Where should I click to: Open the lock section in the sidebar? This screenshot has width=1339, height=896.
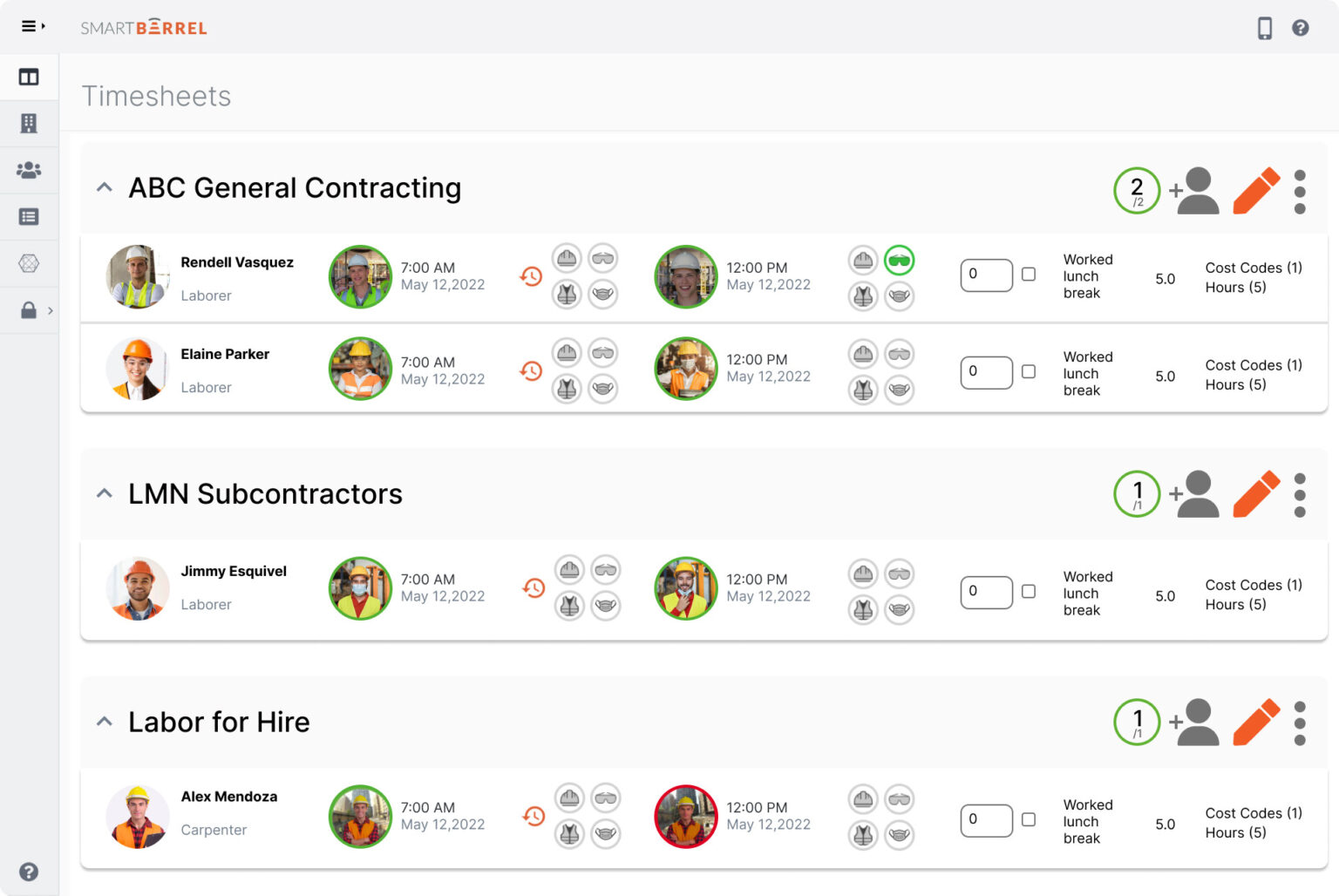29,309
